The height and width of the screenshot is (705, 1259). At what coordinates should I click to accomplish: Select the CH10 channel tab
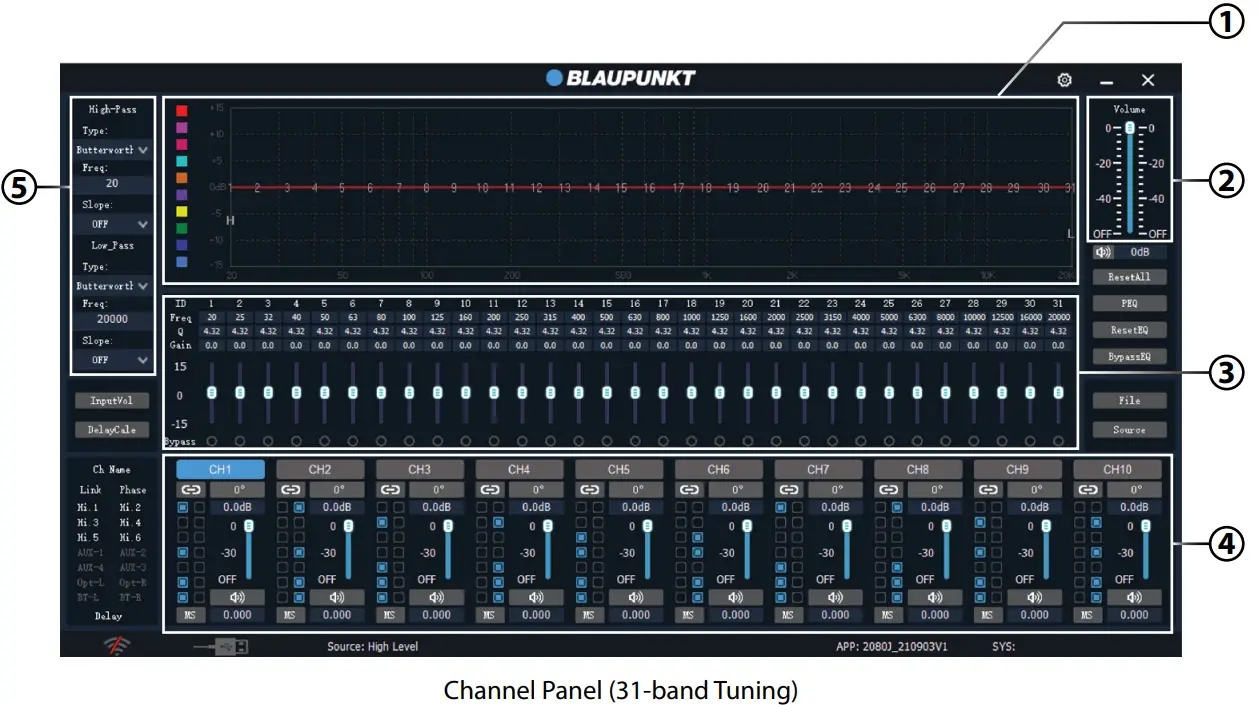pyautogui.click(x=1117, y=469)
